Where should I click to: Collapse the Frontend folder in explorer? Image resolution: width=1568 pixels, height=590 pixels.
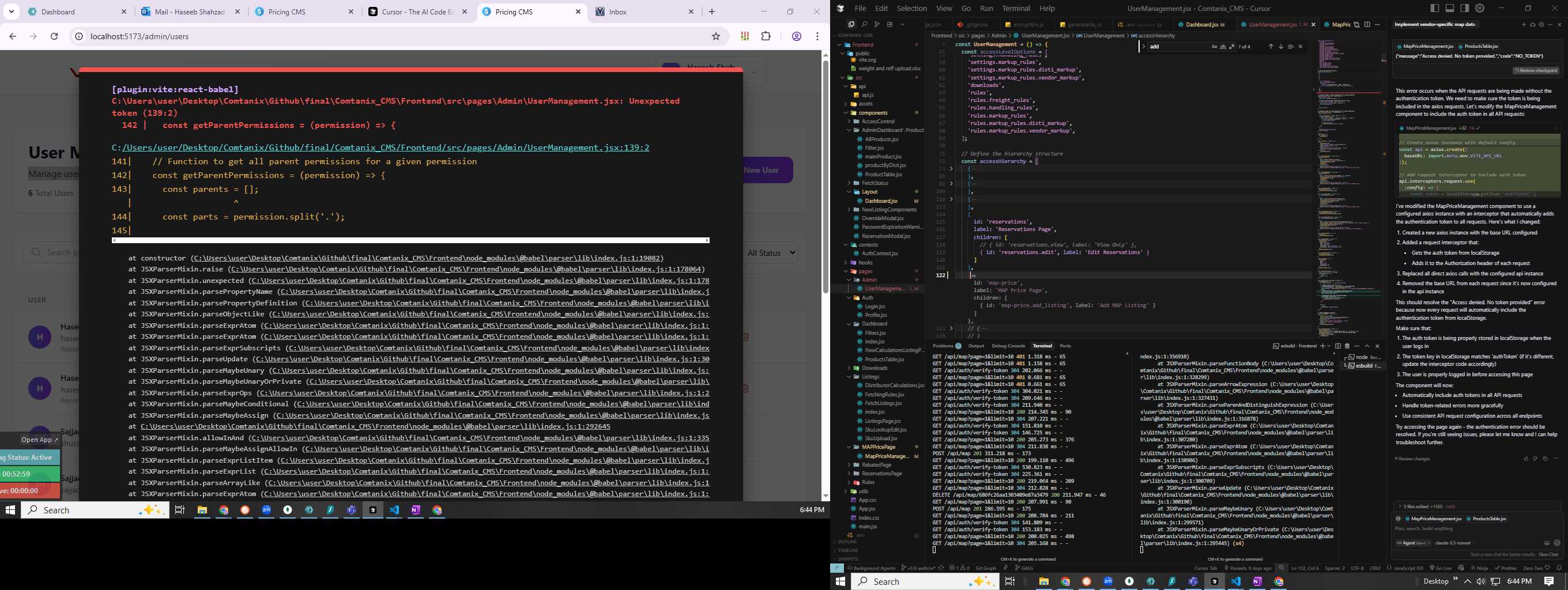862,44
